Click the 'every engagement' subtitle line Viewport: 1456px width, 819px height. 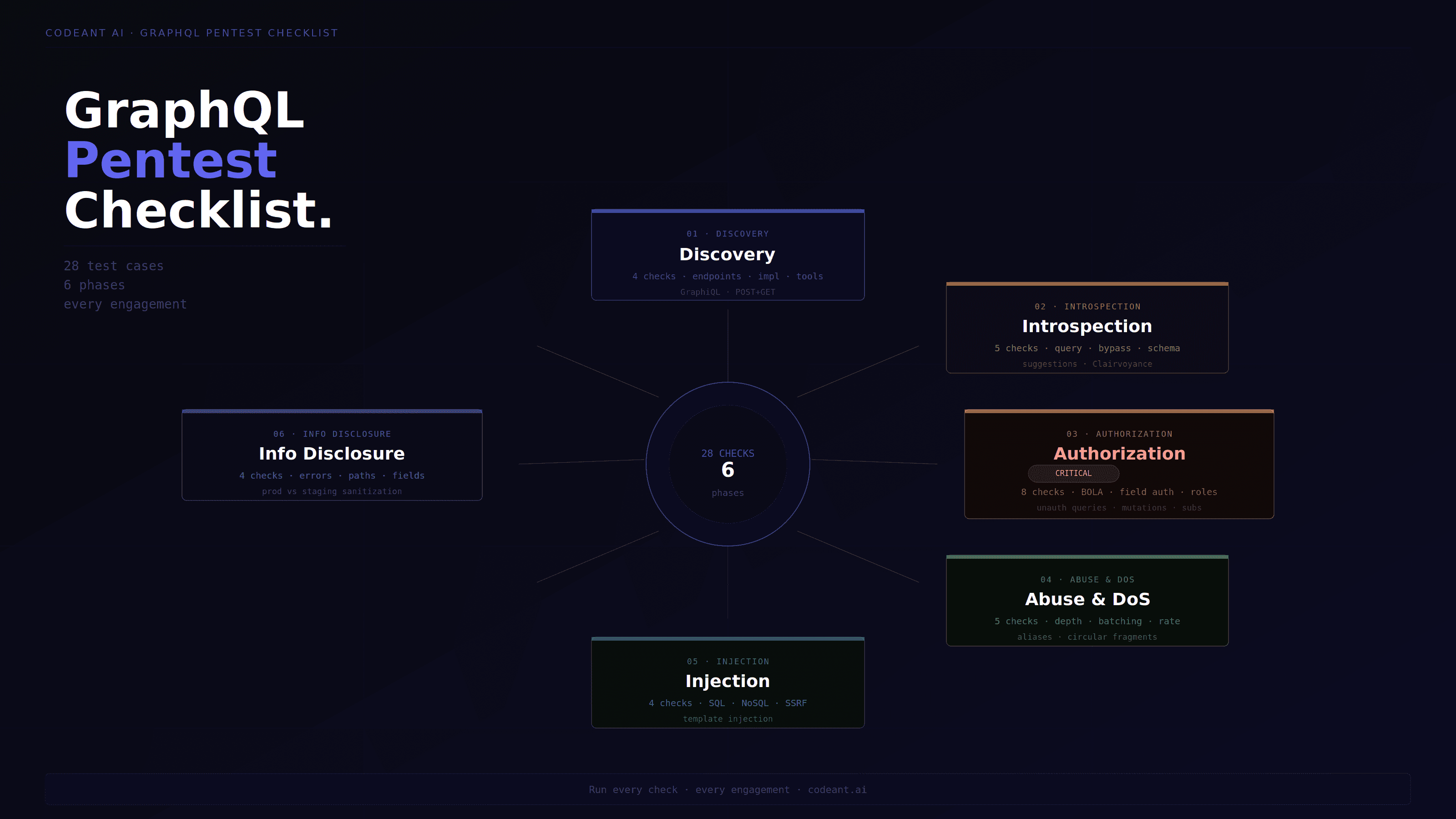pos(125,304)
